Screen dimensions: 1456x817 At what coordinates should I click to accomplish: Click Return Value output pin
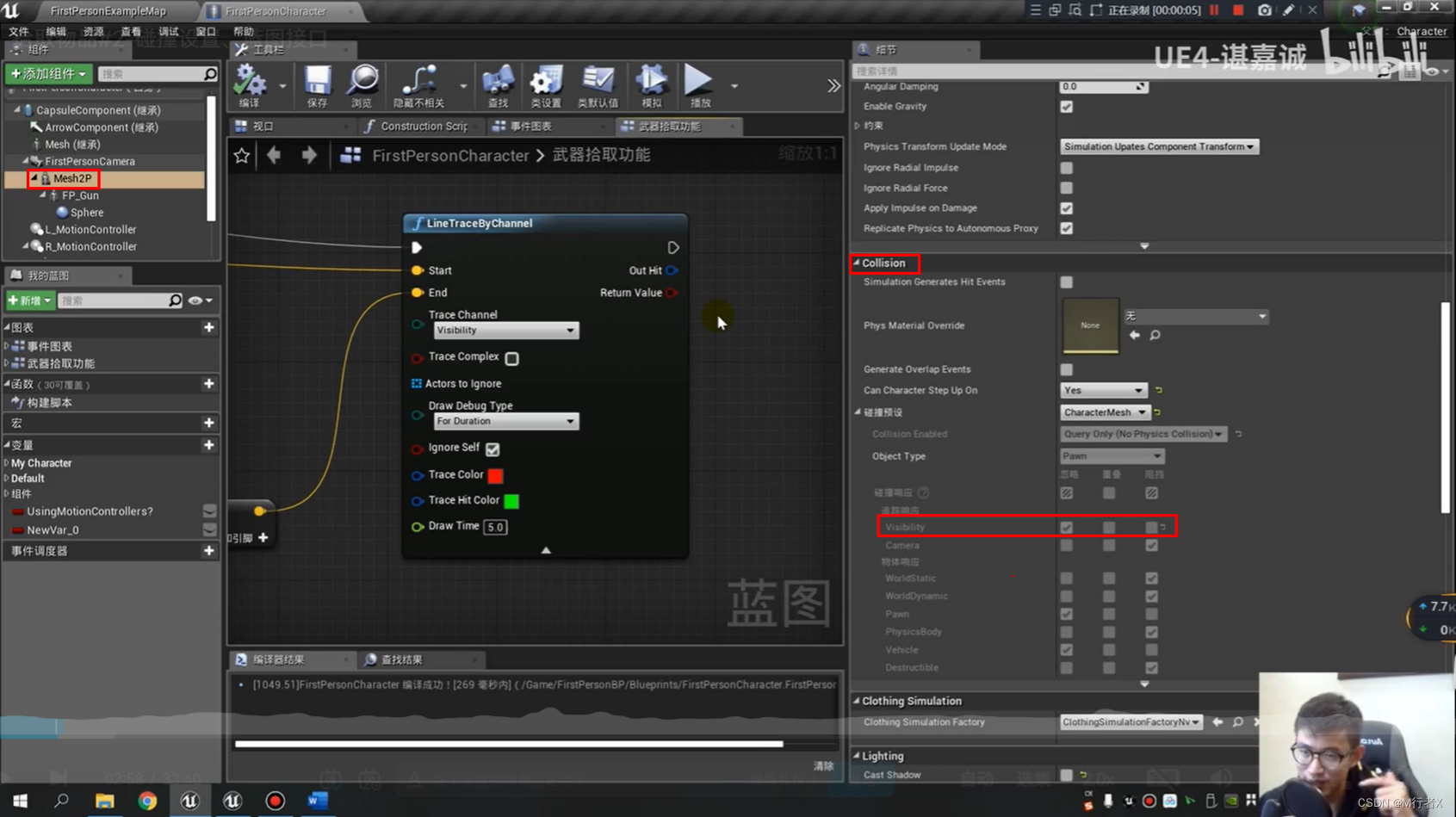click(672, 293)
